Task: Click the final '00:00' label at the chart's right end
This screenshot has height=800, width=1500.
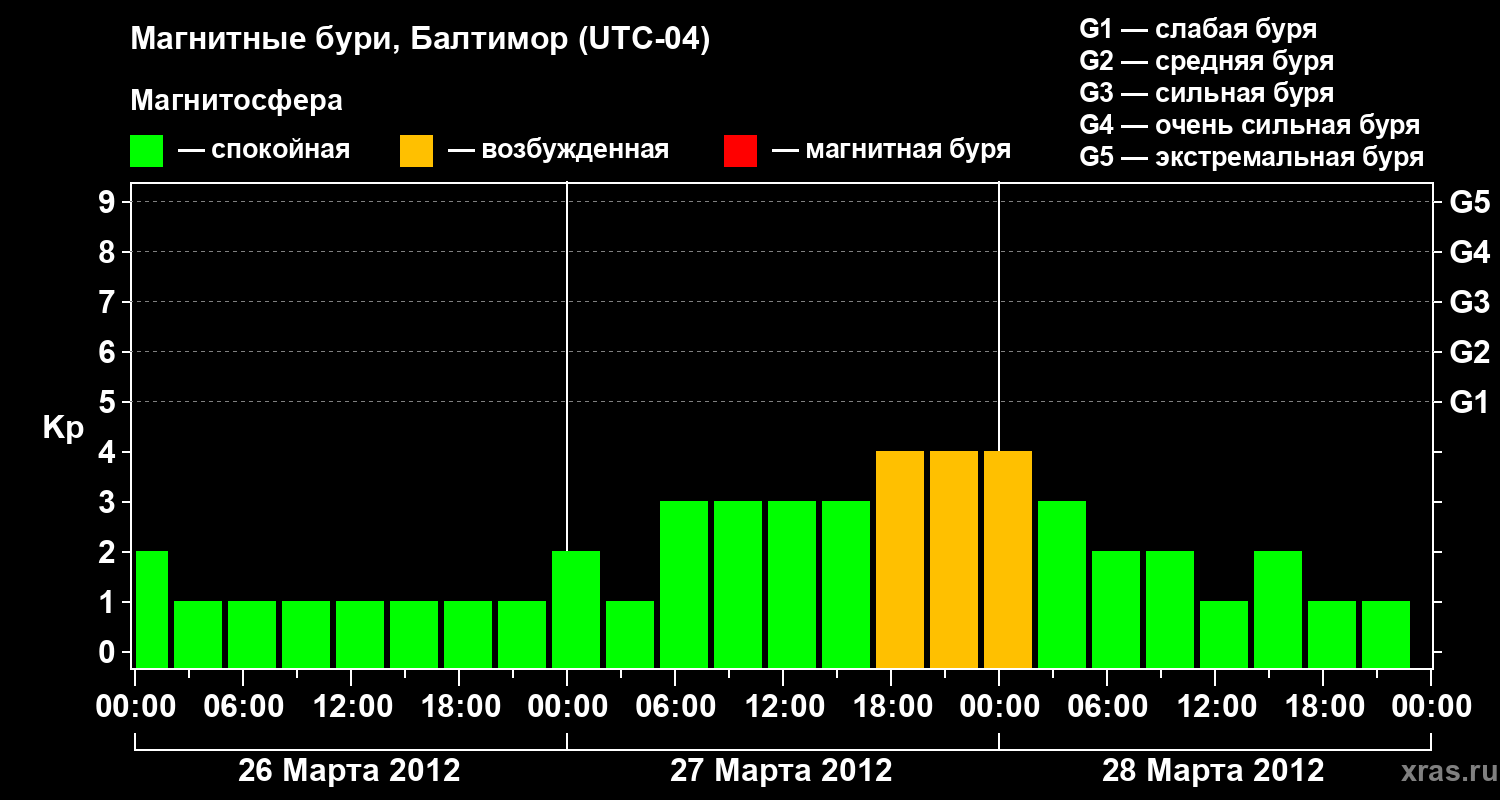Action: [1431, 707]
